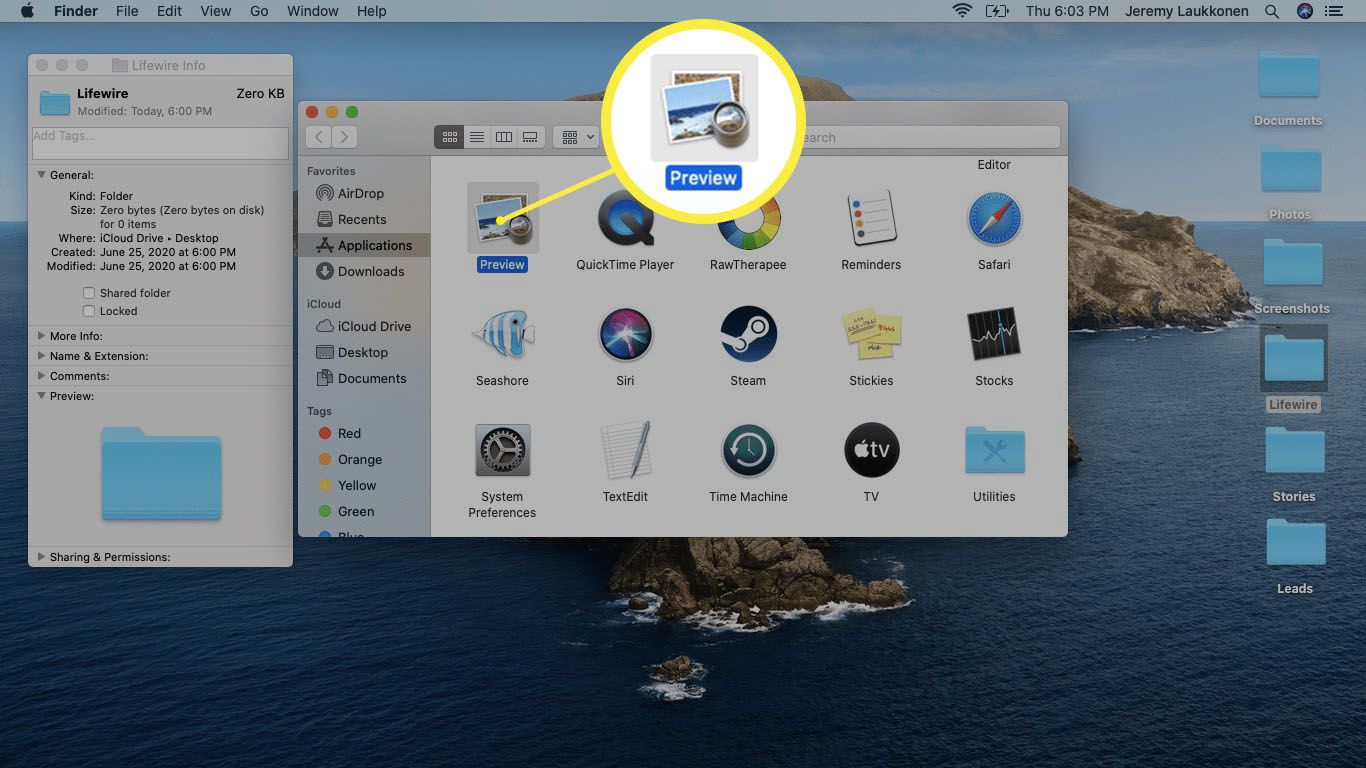1366x768 pixels.
Task: Expand the More Info section
Action: point(42,336)
